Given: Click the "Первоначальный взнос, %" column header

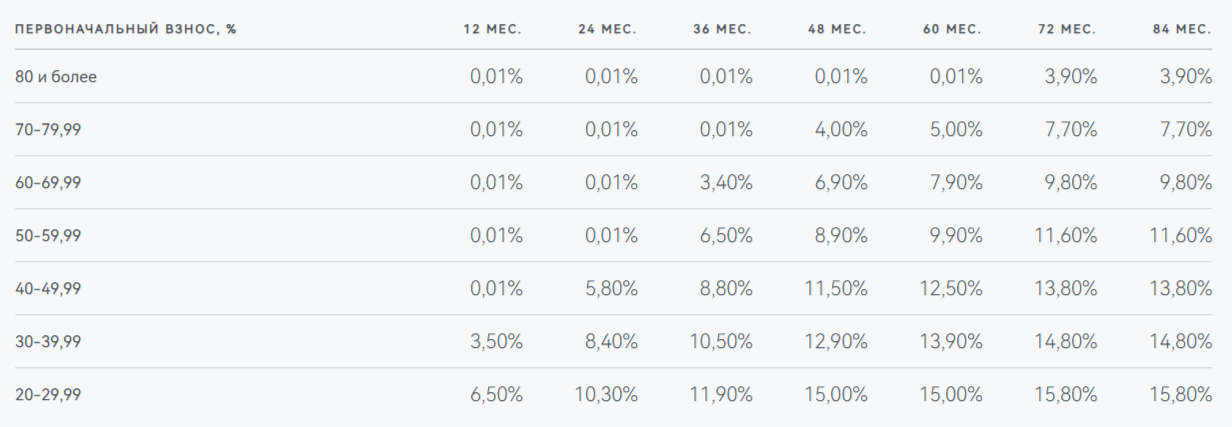Looking at the screenshot, I should 126,29.
